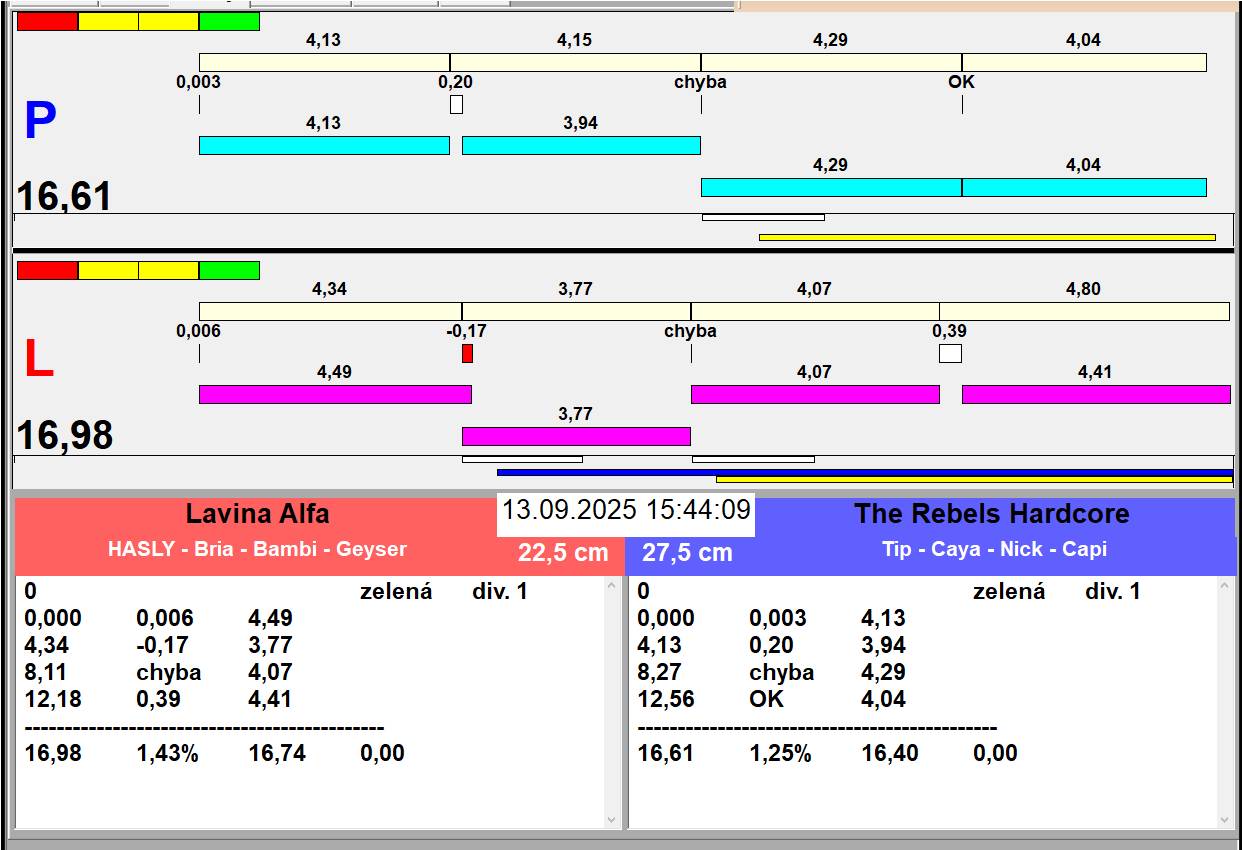Click the 1,25% value in the right list
This screenshot has height=850, width=1242.
pyautogui.click(x=780, y=753)
